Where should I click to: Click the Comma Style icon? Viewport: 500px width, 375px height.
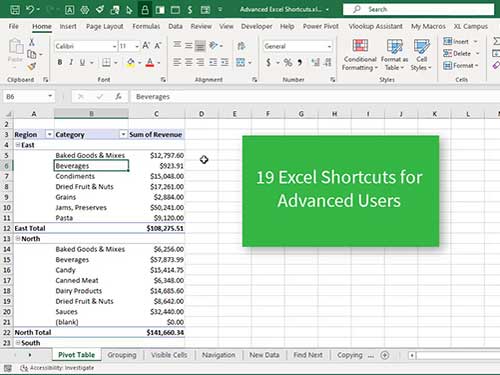[300, 62]
